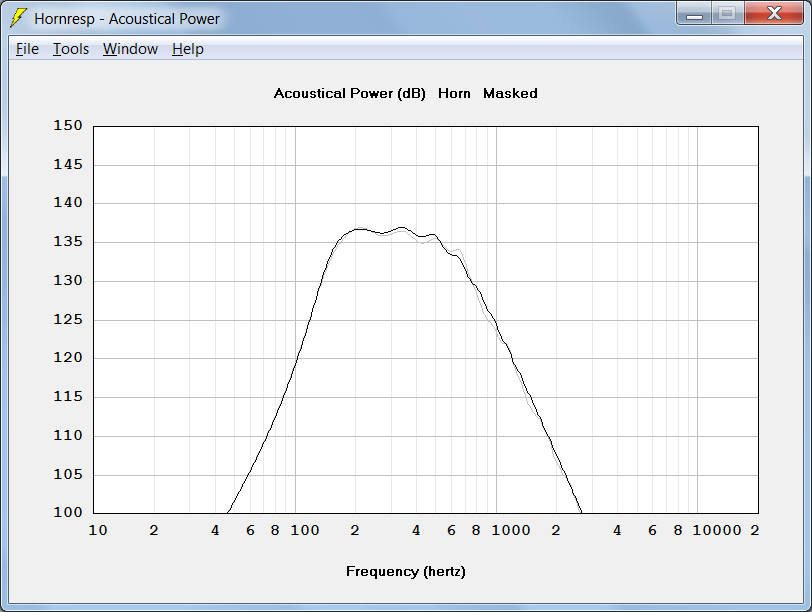Open the Help menu

[188, 49]
